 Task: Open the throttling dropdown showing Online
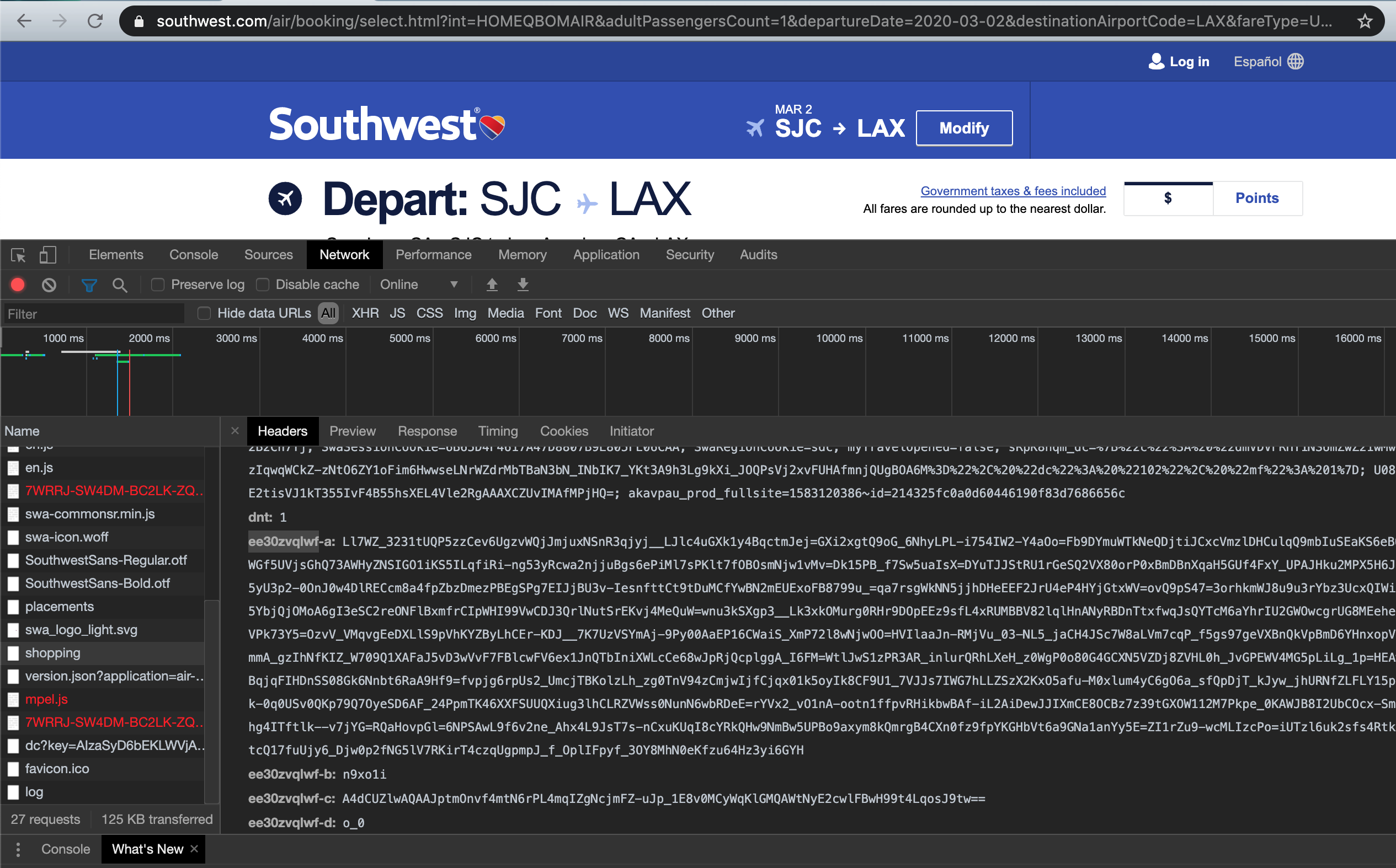416,285
